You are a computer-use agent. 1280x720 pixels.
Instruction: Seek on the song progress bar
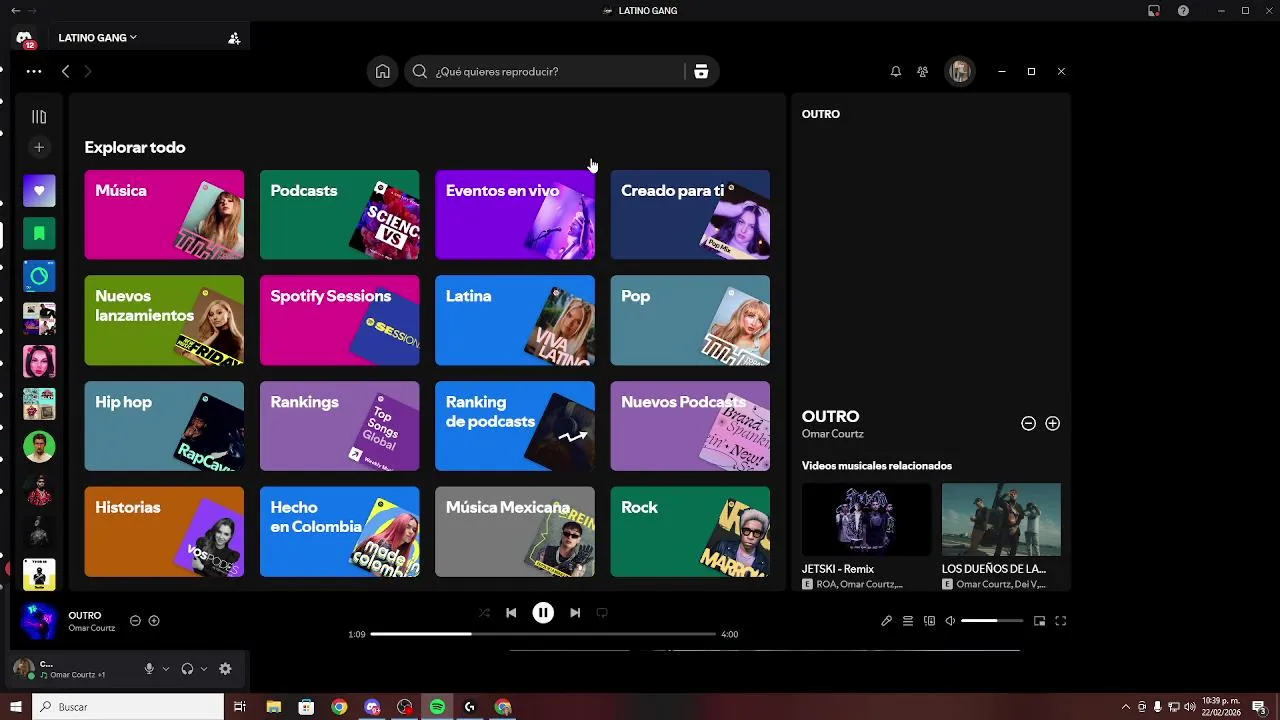pyautogui.click(x=543, y=634)
